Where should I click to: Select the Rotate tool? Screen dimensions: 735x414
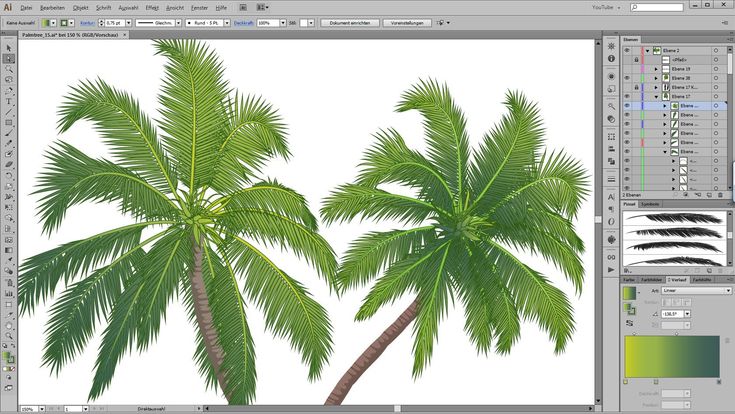tap(9, 176)
